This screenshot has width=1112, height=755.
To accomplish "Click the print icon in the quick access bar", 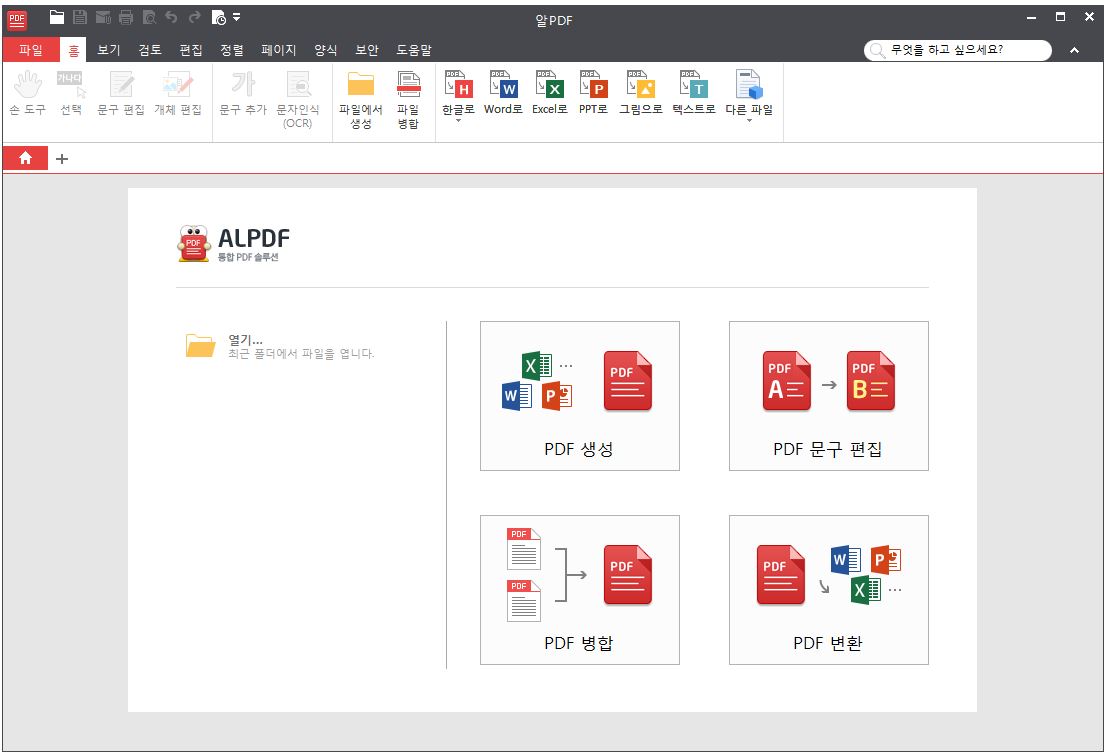I will (x=126, y=18).
